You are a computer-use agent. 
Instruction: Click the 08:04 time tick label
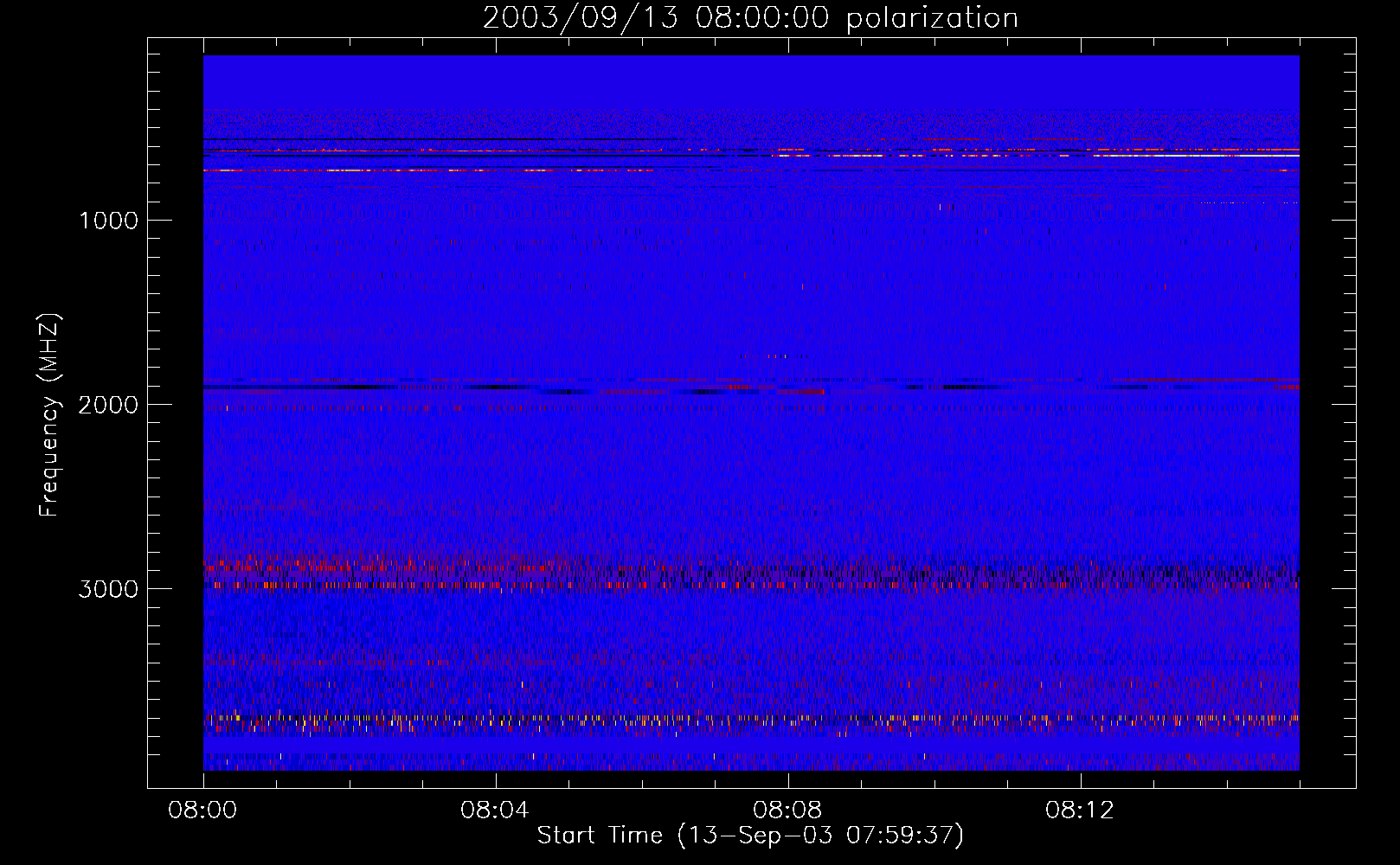click(495, 811)
